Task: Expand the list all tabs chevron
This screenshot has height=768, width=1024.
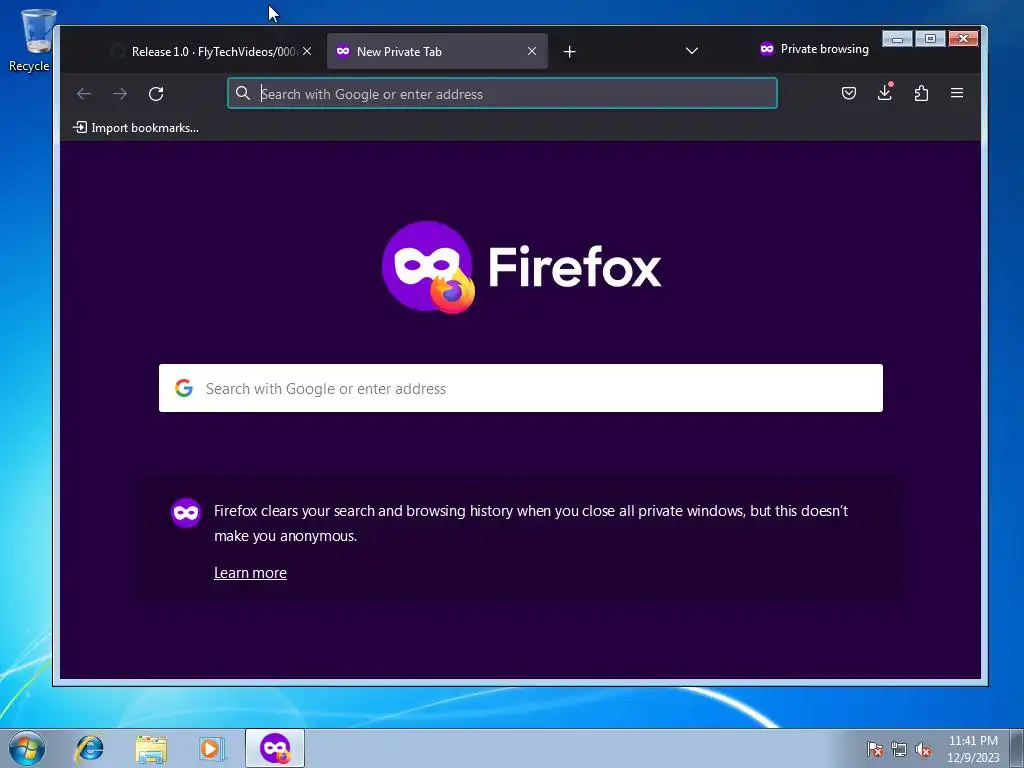Action: [692, 51]
